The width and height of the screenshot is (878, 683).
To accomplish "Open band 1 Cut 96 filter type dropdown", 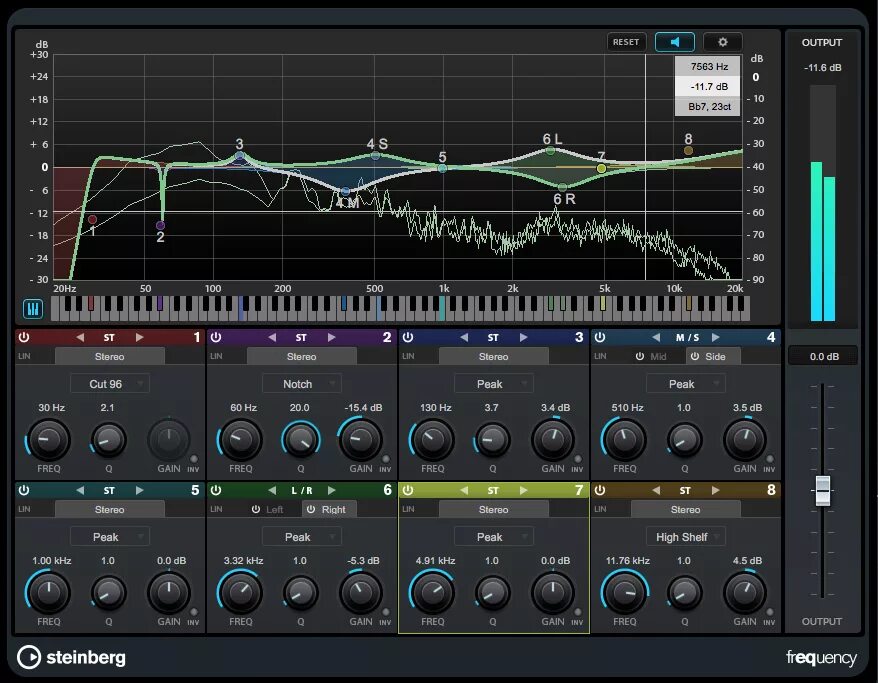I will pos(110,384).
